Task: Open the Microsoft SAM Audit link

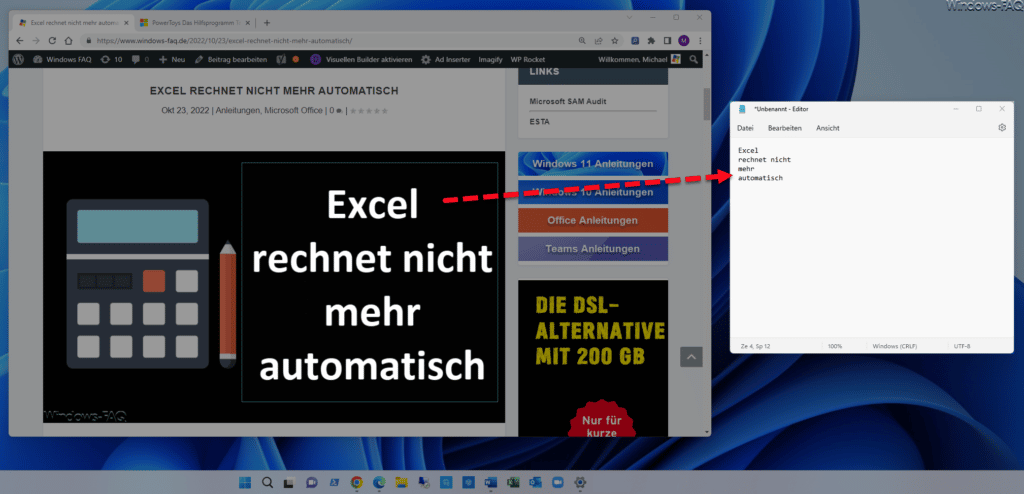Action: click(568, 101)
